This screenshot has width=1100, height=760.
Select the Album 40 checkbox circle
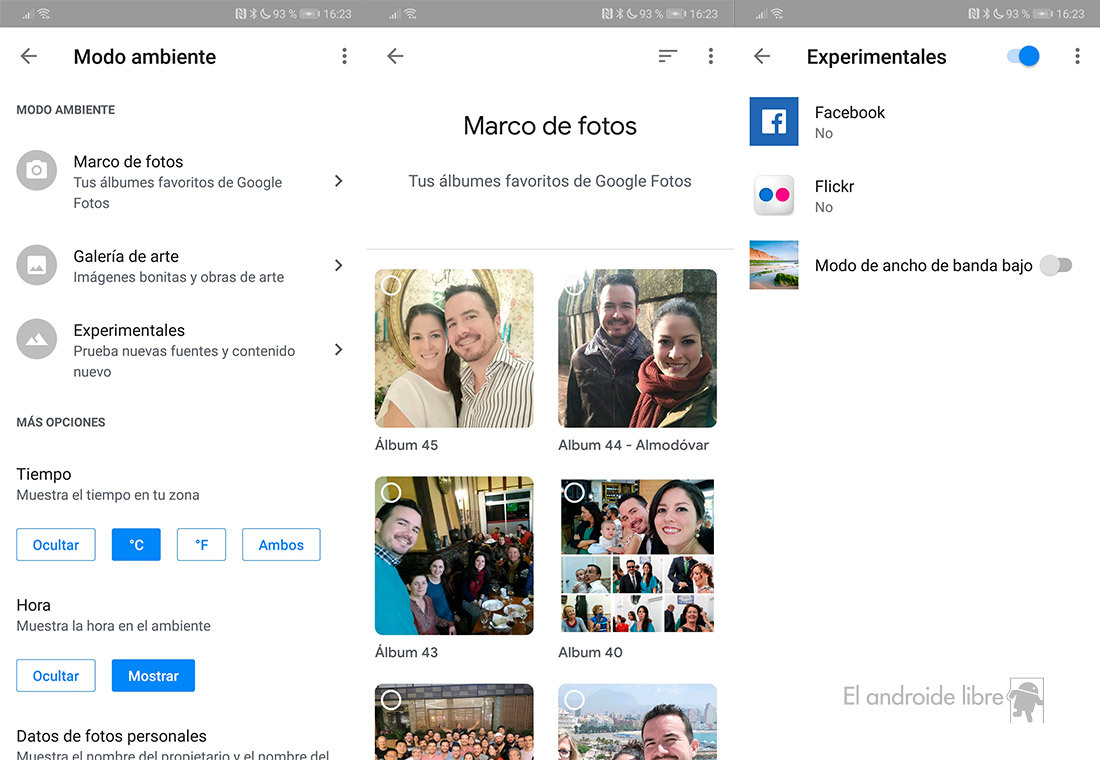[x=574, y=492]
